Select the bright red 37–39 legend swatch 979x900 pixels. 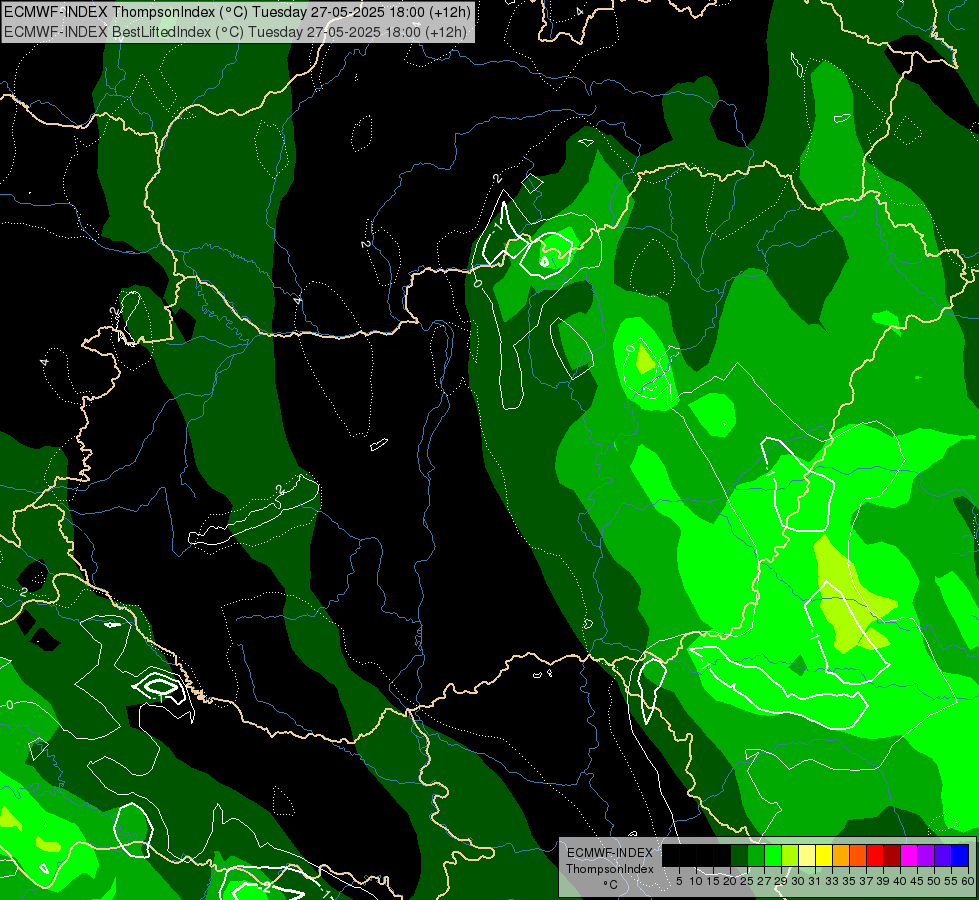coord(875,856)
